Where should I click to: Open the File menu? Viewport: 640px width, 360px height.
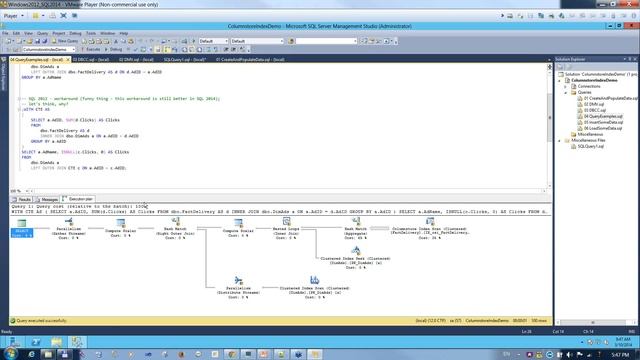click(5, 33)
